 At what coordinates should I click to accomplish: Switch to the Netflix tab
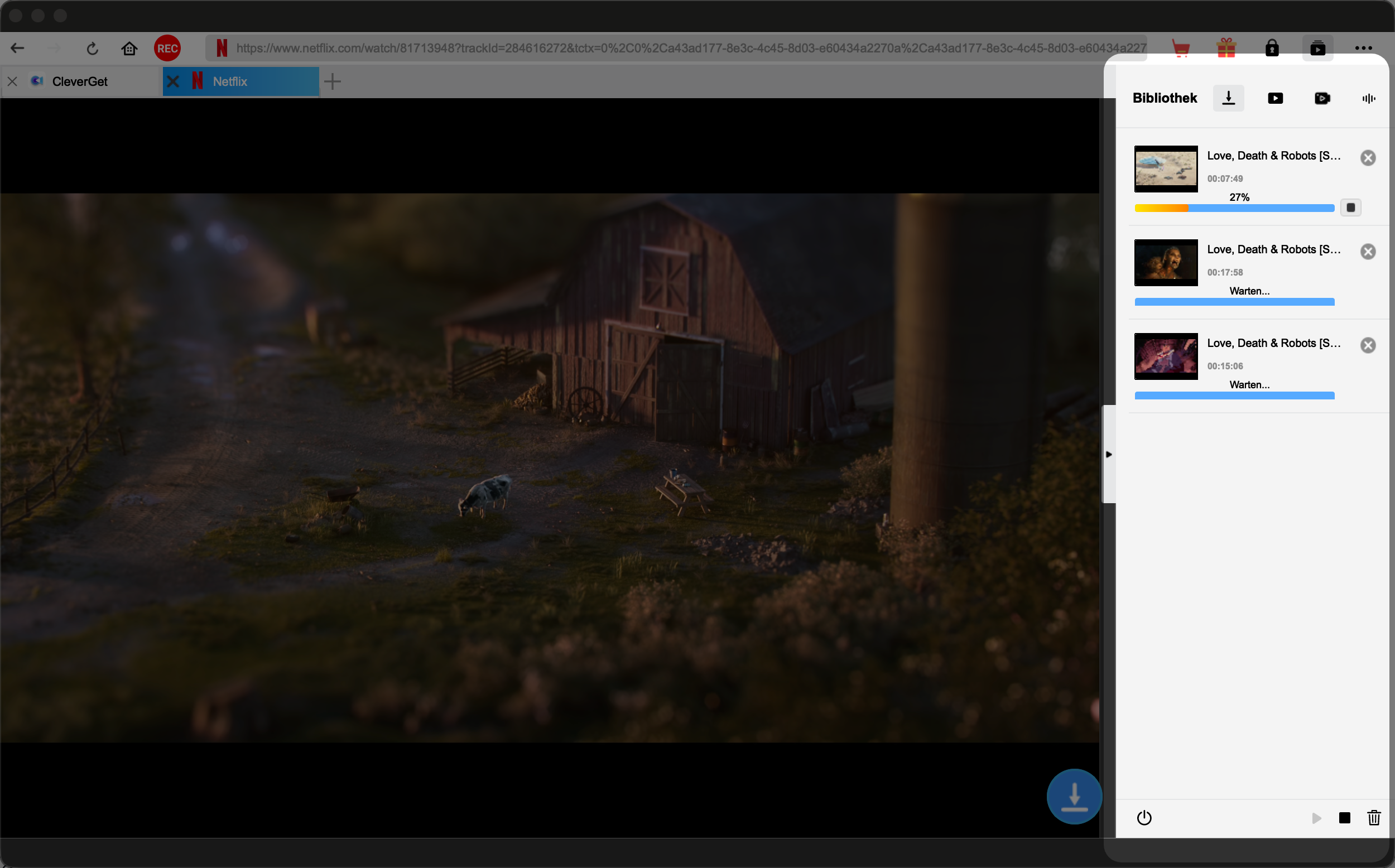tap(240, 81)
